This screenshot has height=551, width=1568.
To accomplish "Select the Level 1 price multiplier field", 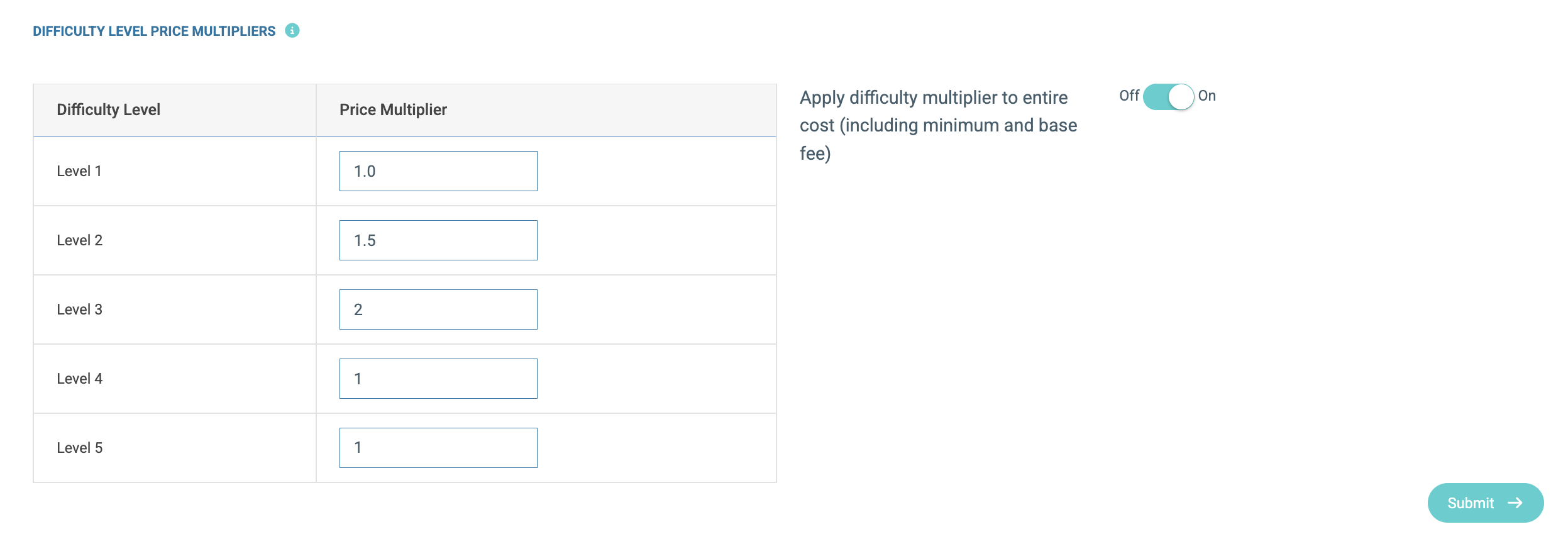I will coord(438,171).
